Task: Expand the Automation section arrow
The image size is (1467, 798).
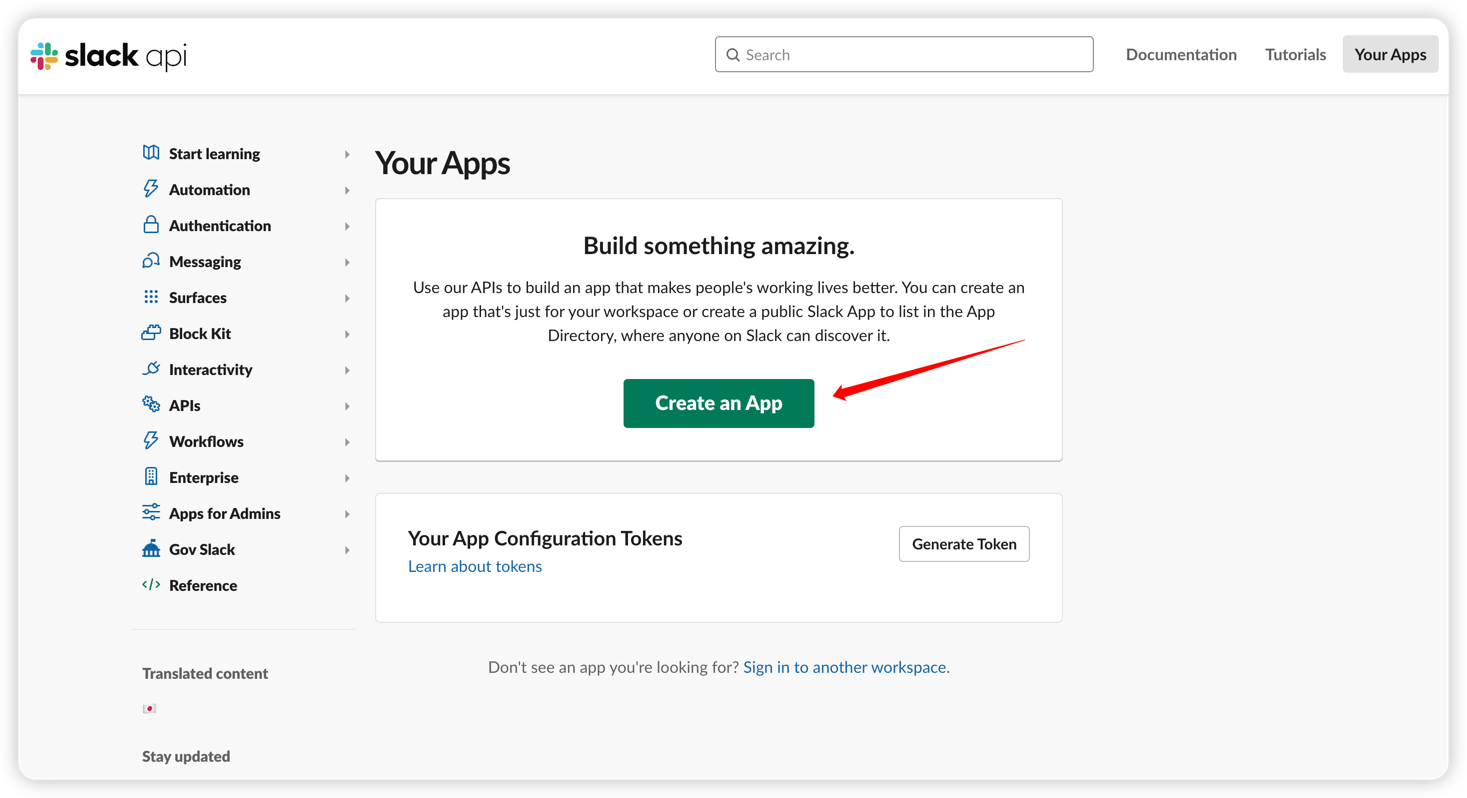Action: click(347, 190)
